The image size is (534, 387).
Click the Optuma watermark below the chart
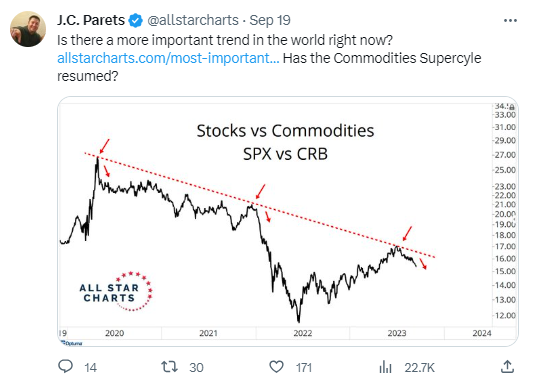pos(72,343)
